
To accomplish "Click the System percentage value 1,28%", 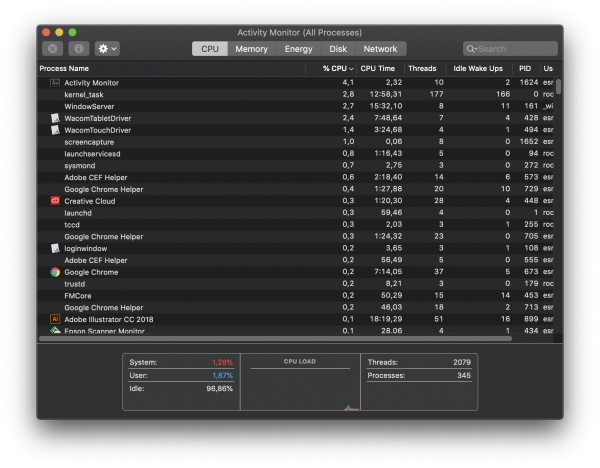I will click(222, 362).
